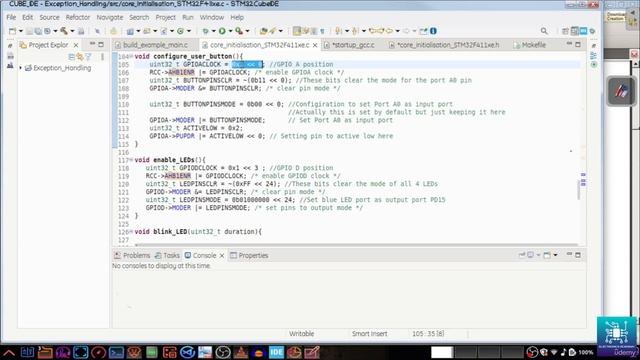Viewport: 640px width, 360px height.
Task: Click the Open Element folder icon
Action: pos(264,31)
